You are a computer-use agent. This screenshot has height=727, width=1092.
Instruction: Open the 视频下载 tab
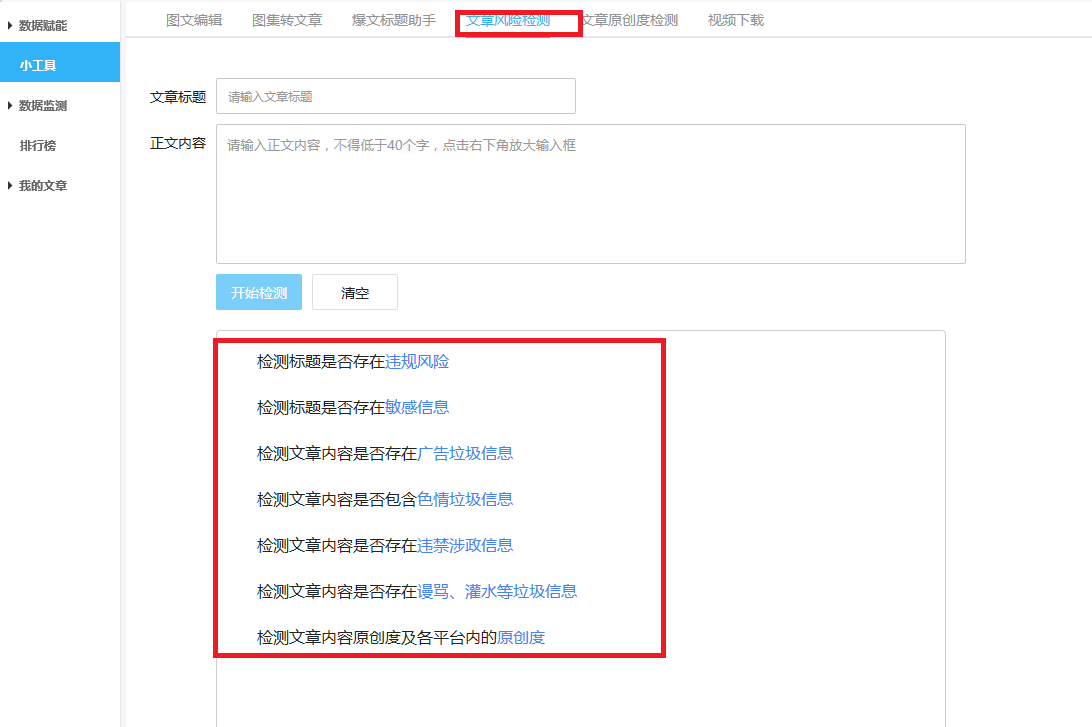[x=738, y=19]
